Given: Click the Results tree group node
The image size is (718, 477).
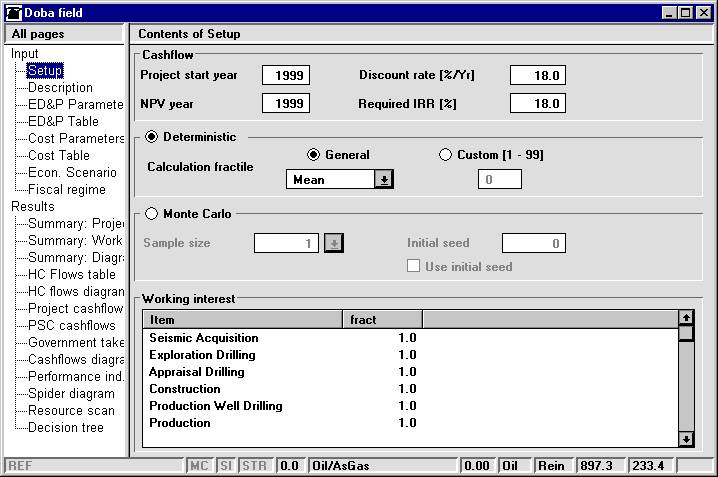Looking at the screenshot, I should (33, 206).
